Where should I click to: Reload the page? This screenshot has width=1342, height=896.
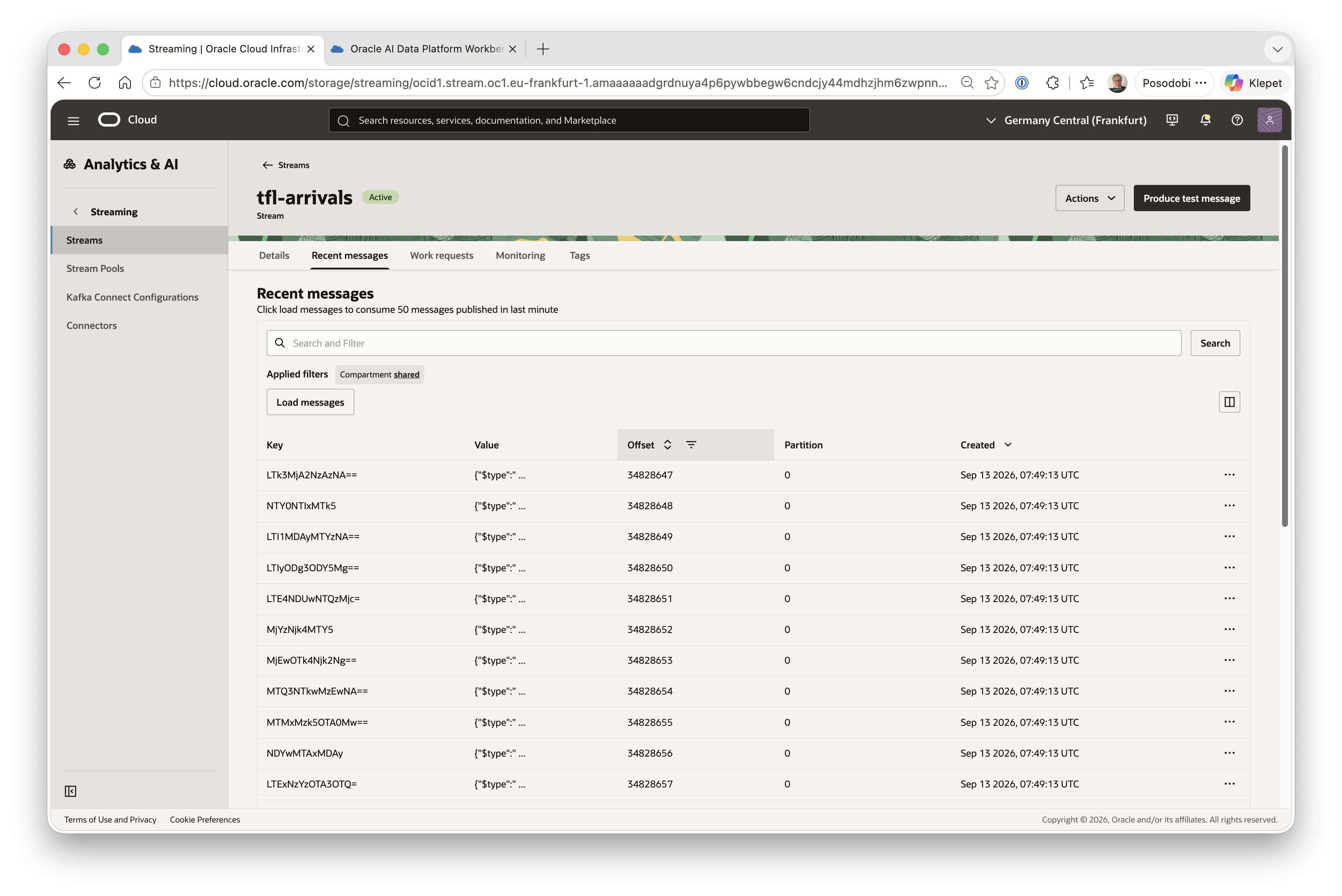point(95,83)
